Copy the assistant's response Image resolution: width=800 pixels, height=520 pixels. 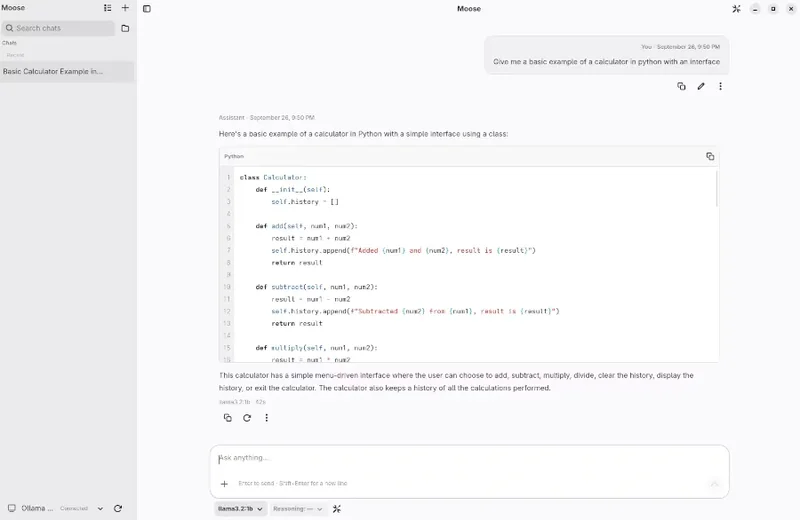tap(228, 418)
